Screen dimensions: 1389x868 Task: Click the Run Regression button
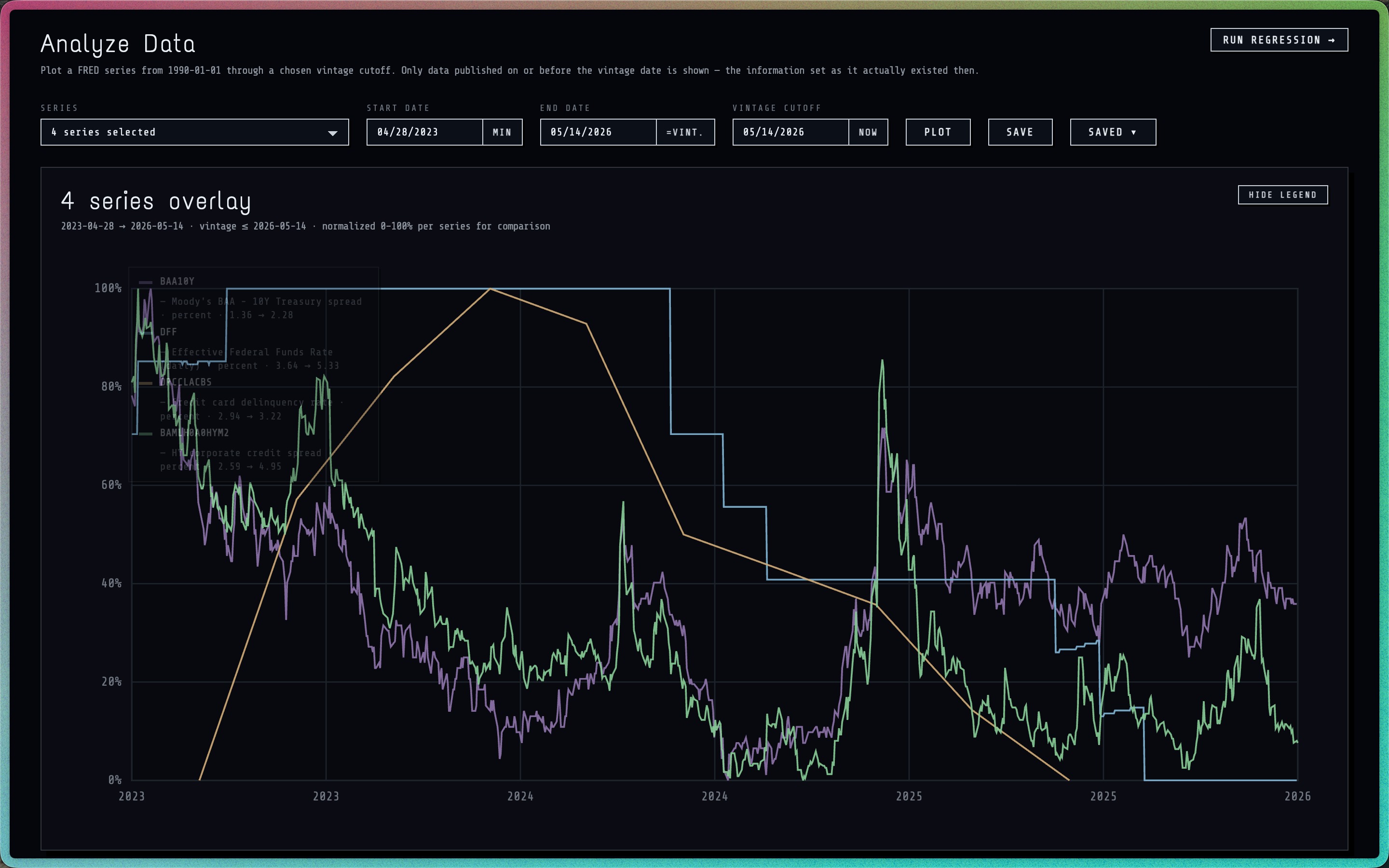[1279, 40]
